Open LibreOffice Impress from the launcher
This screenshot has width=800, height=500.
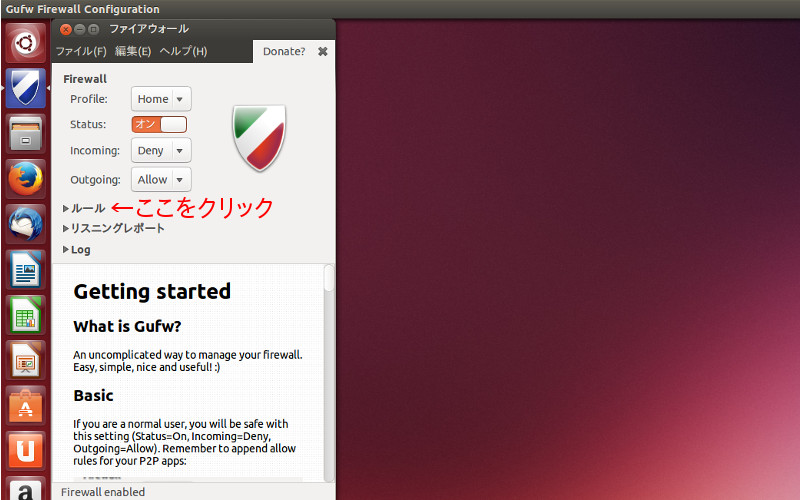pyautogui.click(x=26, y=361)
